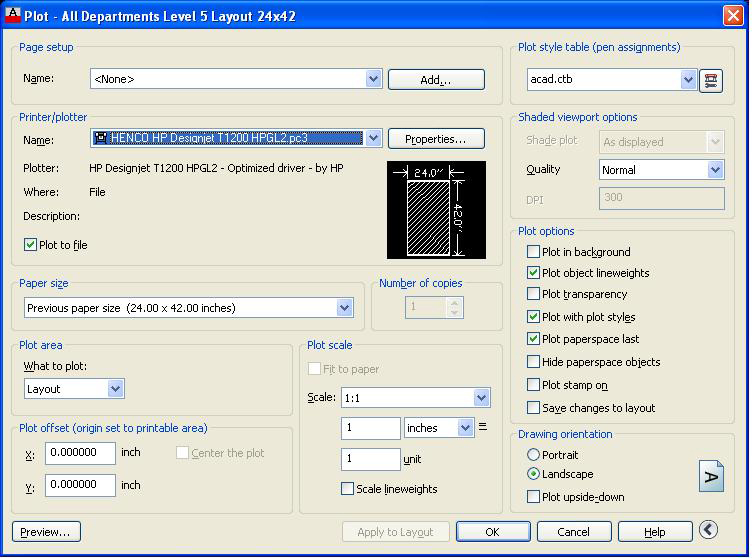
Task: Click the X plot offset field
Action: (80, 453)
